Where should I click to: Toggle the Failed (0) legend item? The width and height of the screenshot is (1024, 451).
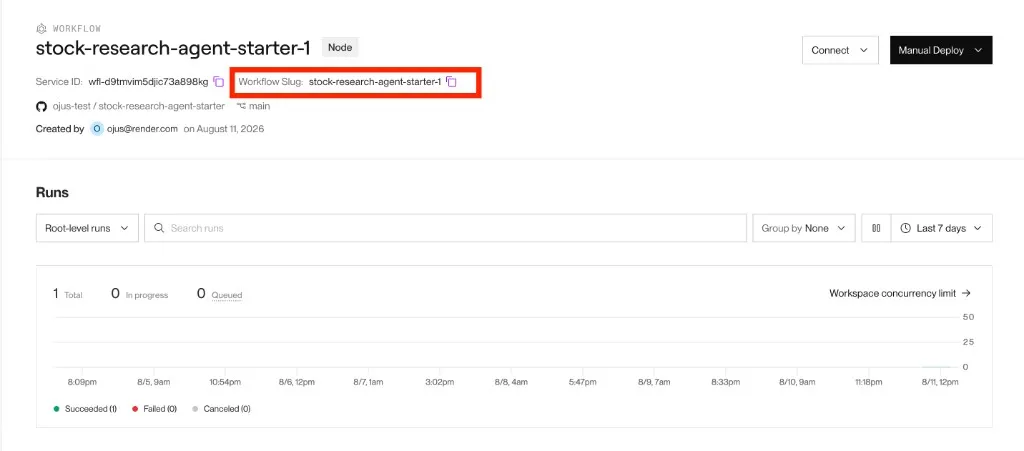154,409
